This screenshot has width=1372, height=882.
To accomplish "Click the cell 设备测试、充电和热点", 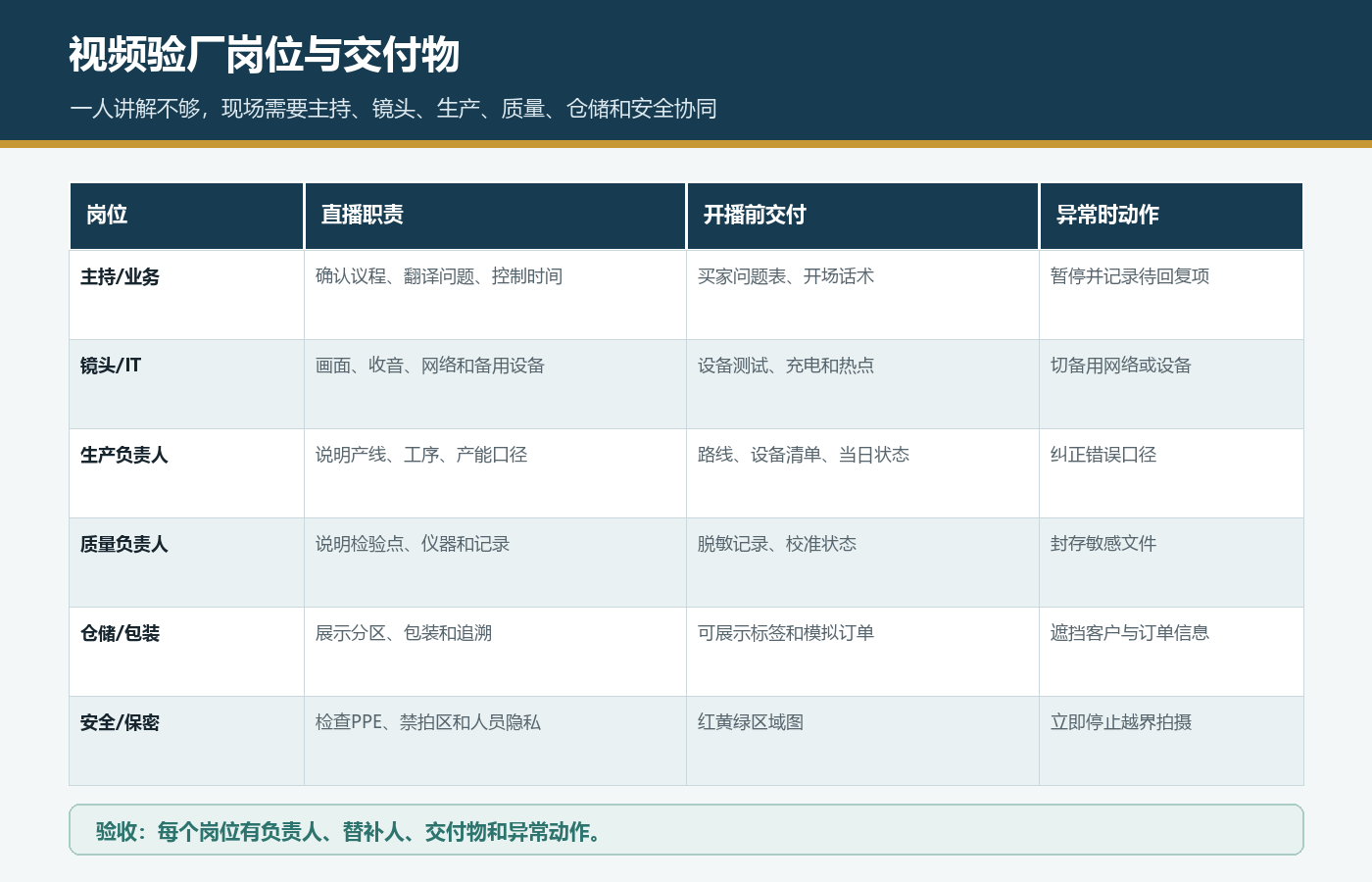I will point(862,384).
